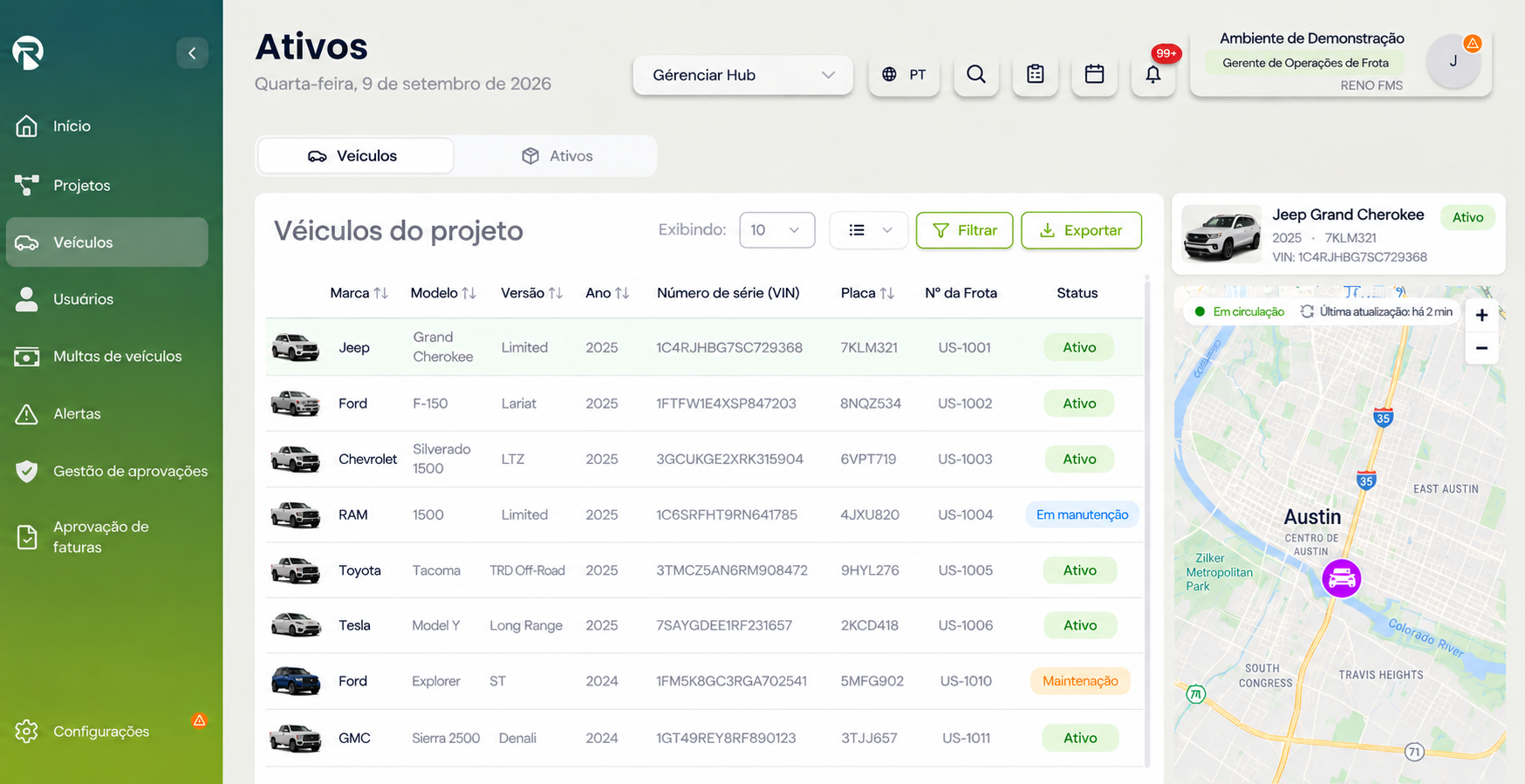This screenshot has height=784, width=1525.
Task: Open the search magnifier icon
Action: coord(976,75)
